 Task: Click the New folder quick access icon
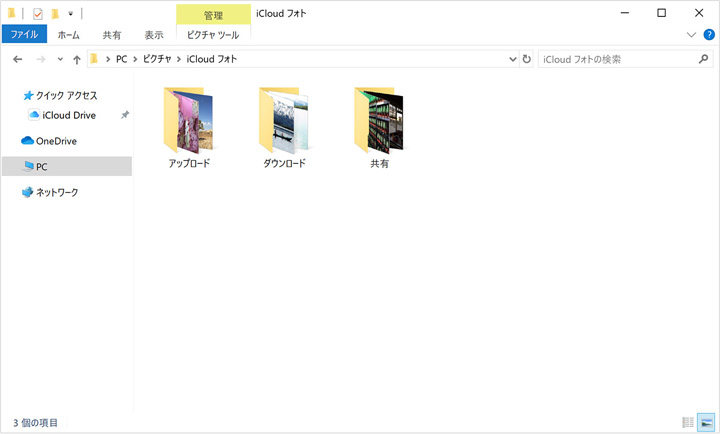tap(55, 14)
